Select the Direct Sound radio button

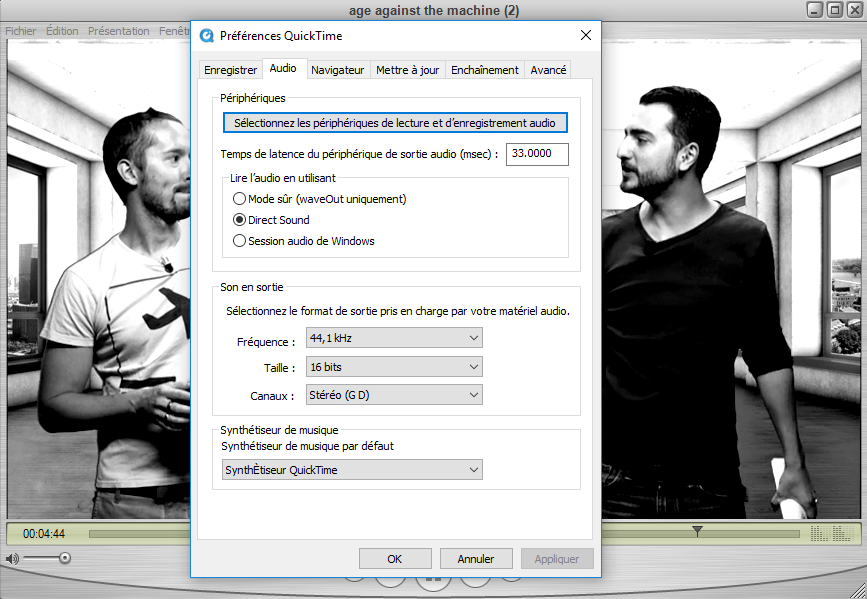(x=239, y=220)
